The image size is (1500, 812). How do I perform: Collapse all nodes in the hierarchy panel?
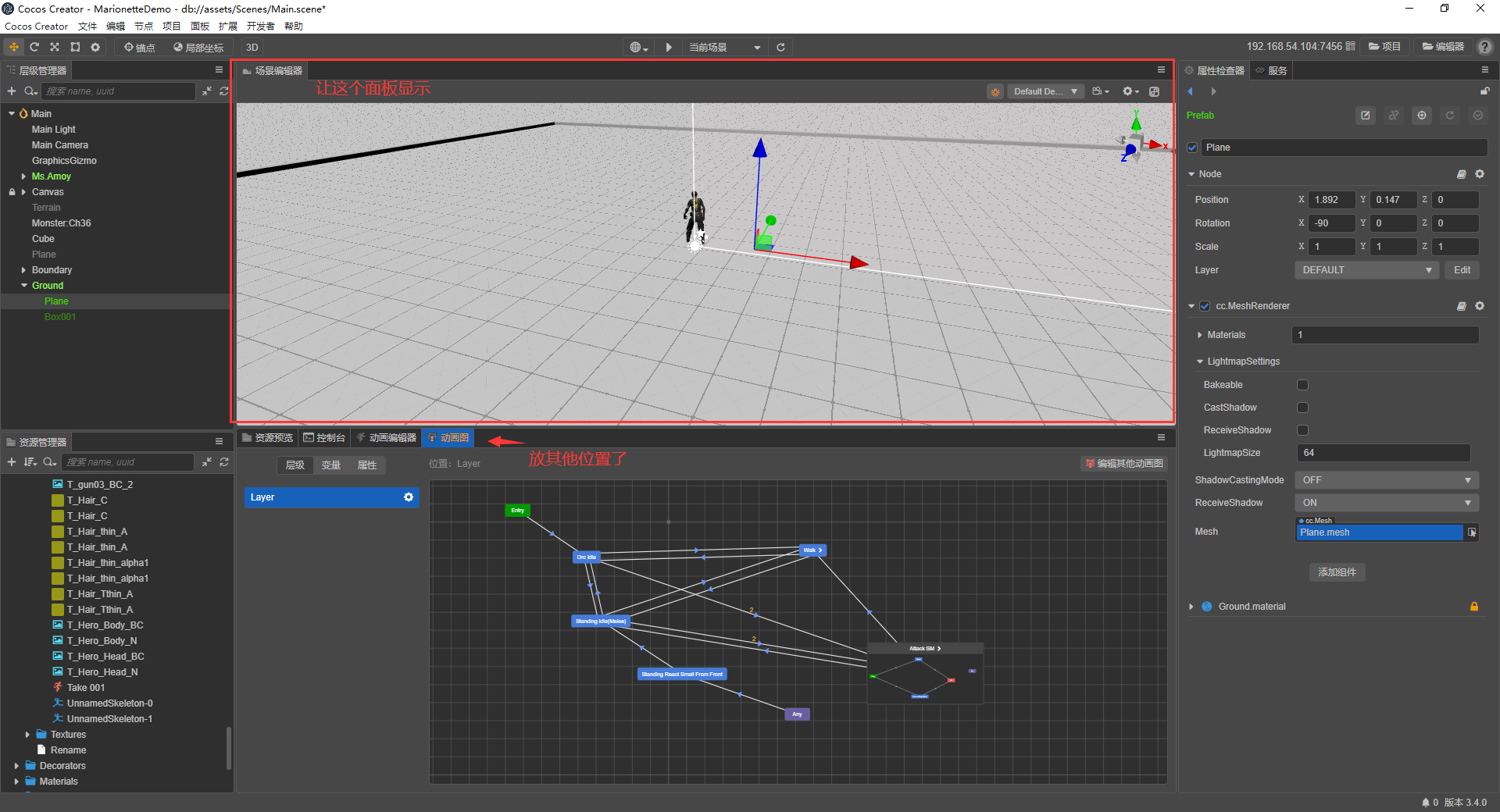tap(207, 91)
